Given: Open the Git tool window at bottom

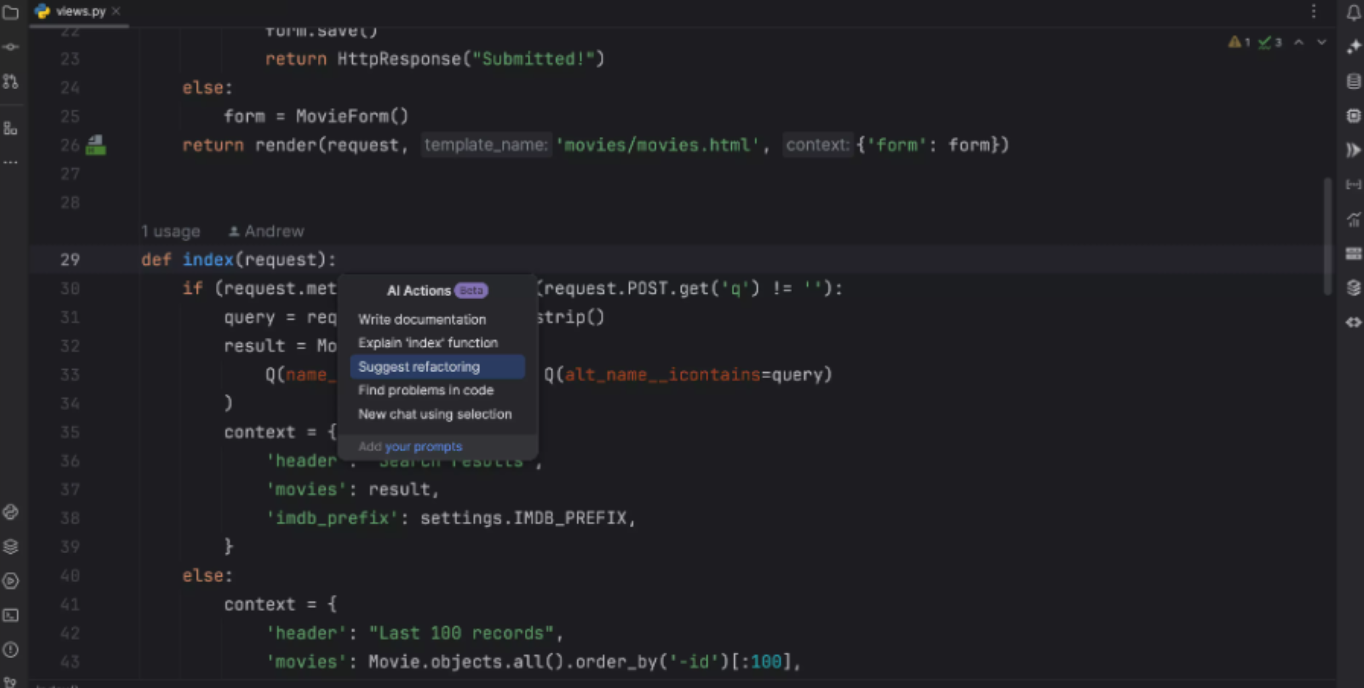Looking at the screenshot, I should point(10,682).
